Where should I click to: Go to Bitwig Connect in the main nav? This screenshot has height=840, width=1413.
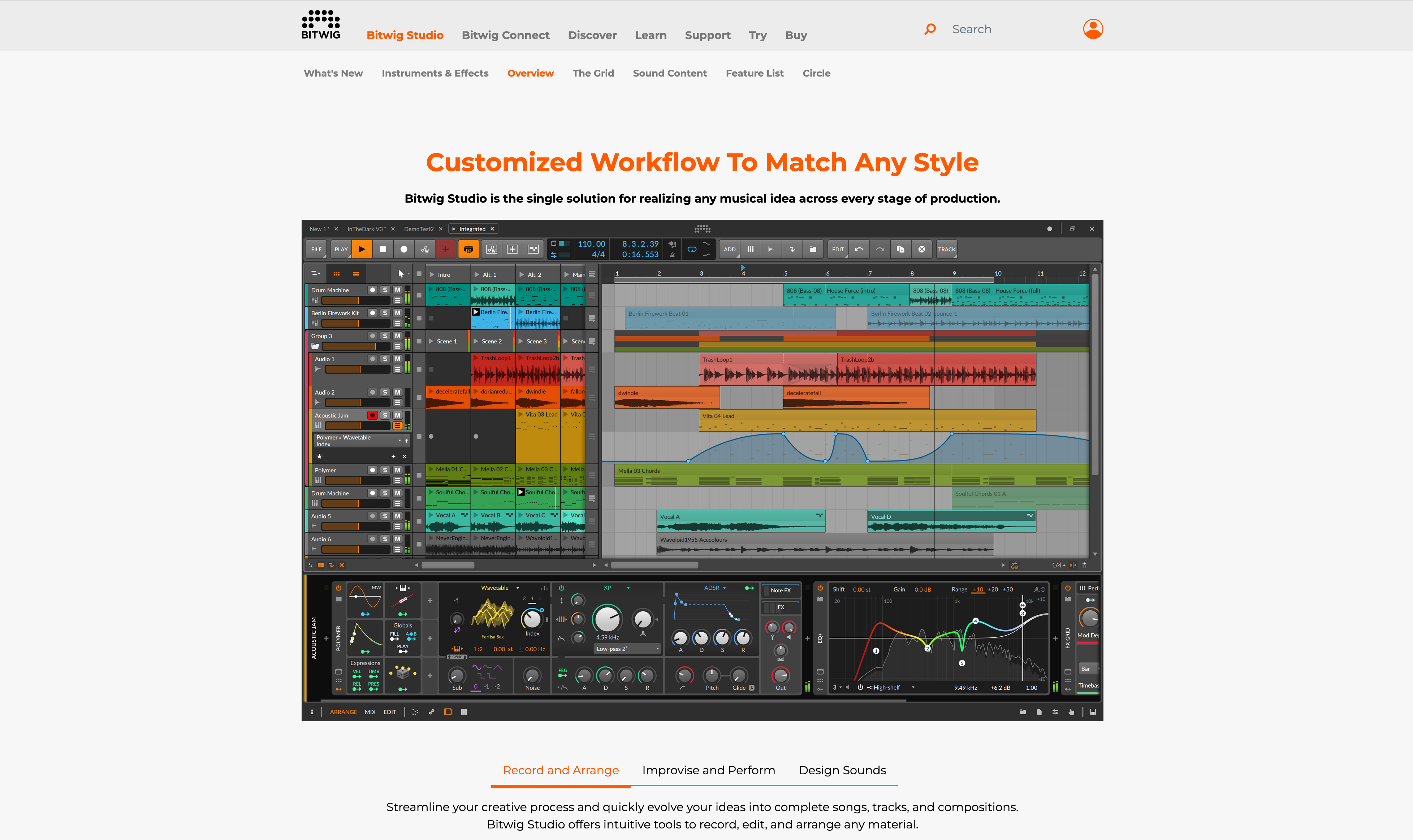(505, 35)
